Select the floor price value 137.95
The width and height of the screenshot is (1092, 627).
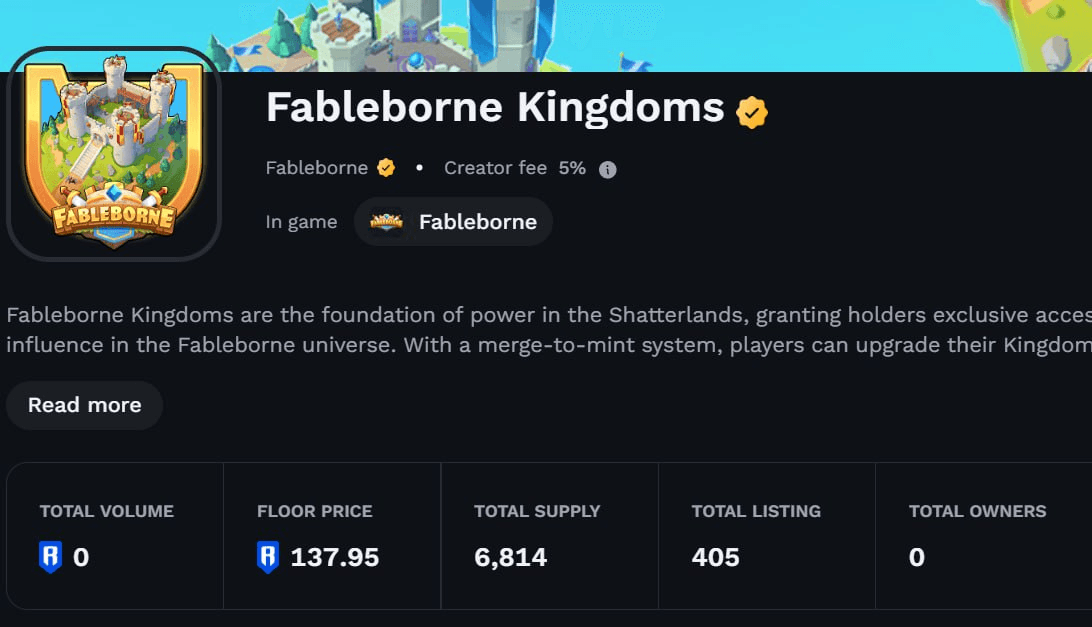coord(334,557)
